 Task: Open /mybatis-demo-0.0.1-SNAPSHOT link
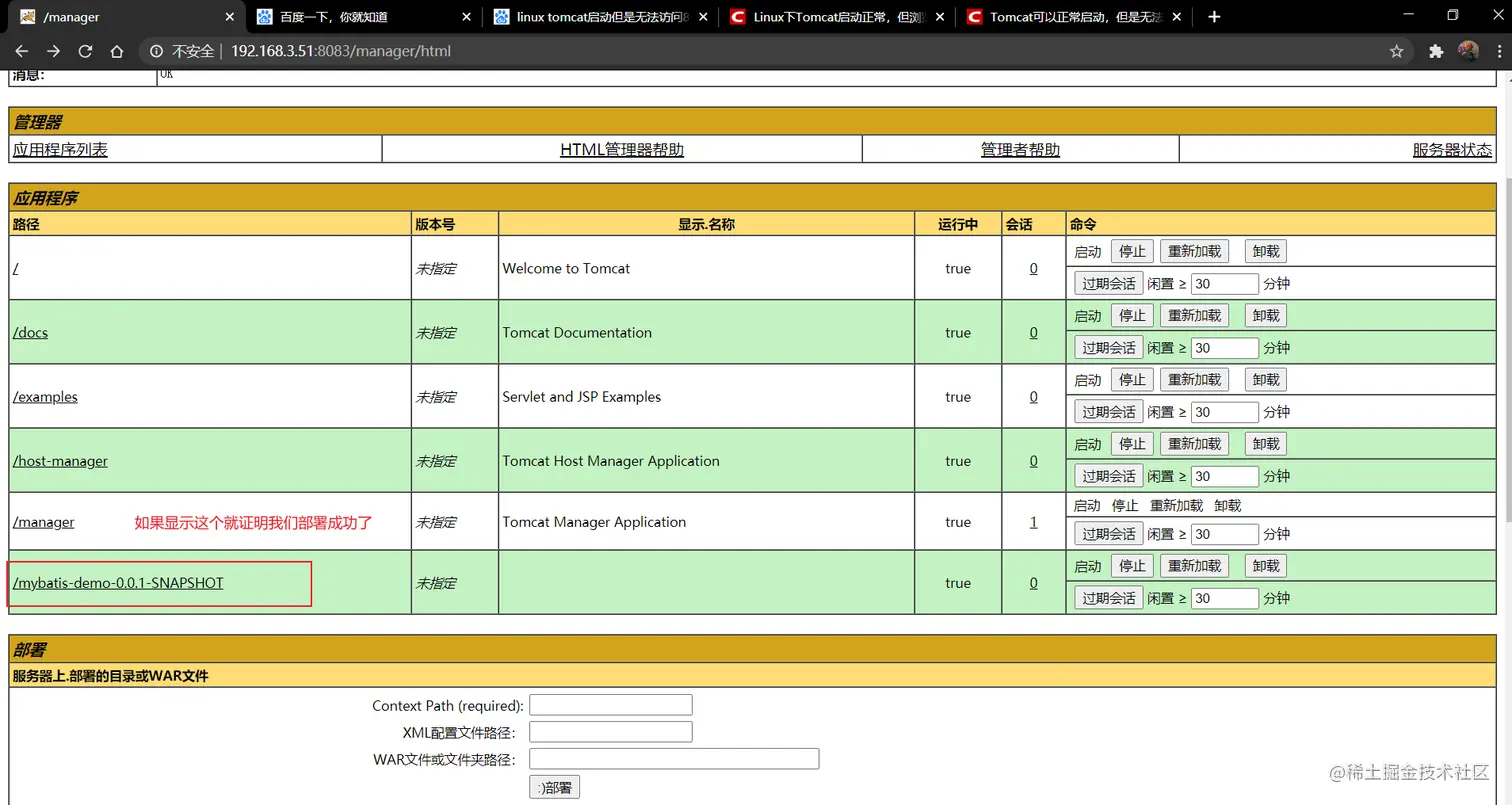(118, 582)
